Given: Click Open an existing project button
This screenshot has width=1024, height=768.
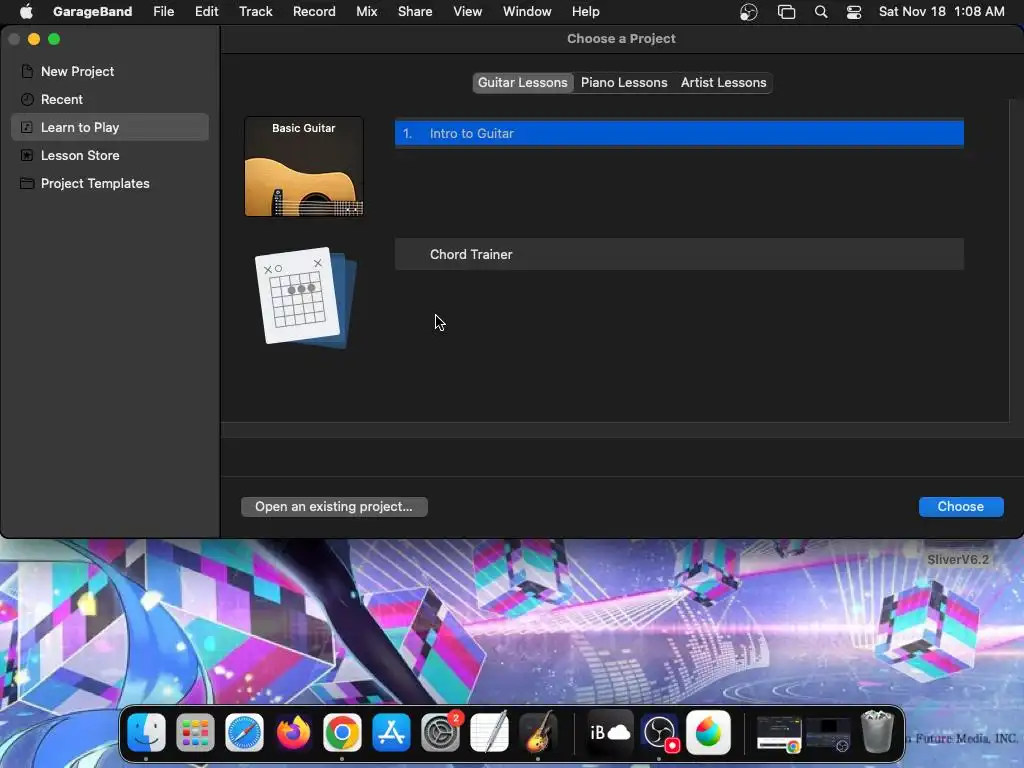Looking at the screenshot, I should coord(334,507).
